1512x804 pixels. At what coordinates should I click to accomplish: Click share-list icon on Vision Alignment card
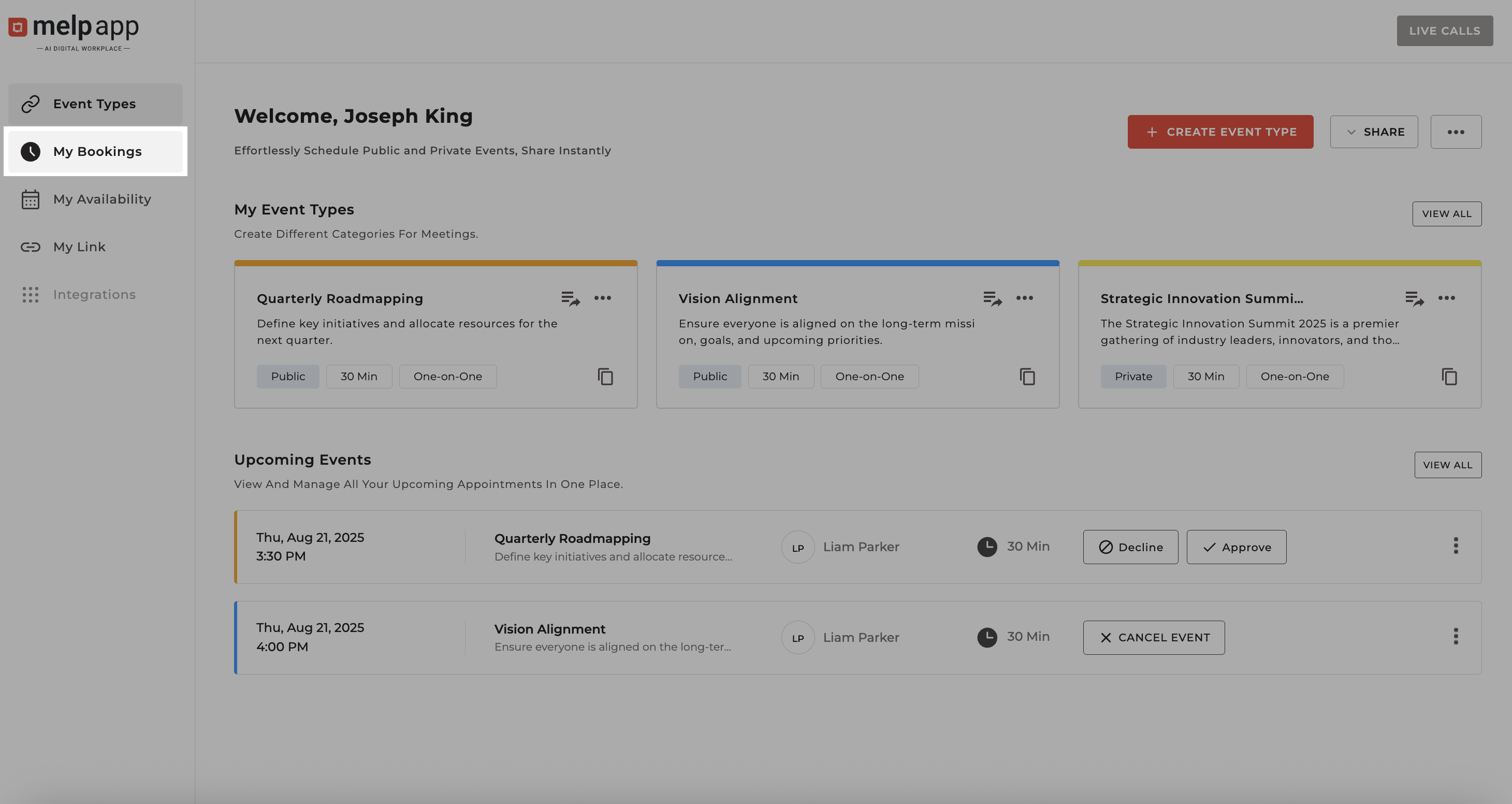coord(992,298)
